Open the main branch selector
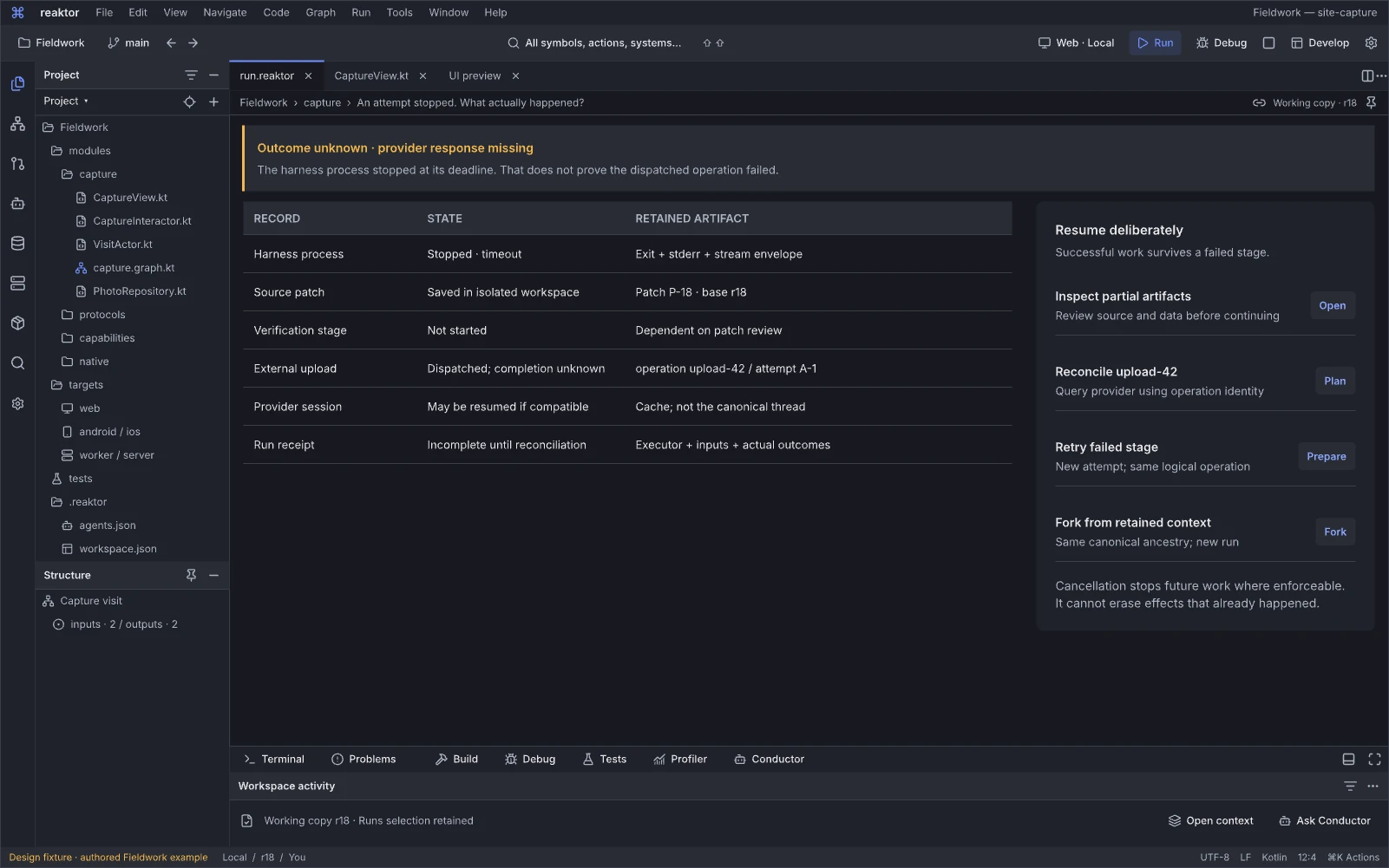Image resolution: width=1389 pixels, height=868 pixels. (128, 42)
